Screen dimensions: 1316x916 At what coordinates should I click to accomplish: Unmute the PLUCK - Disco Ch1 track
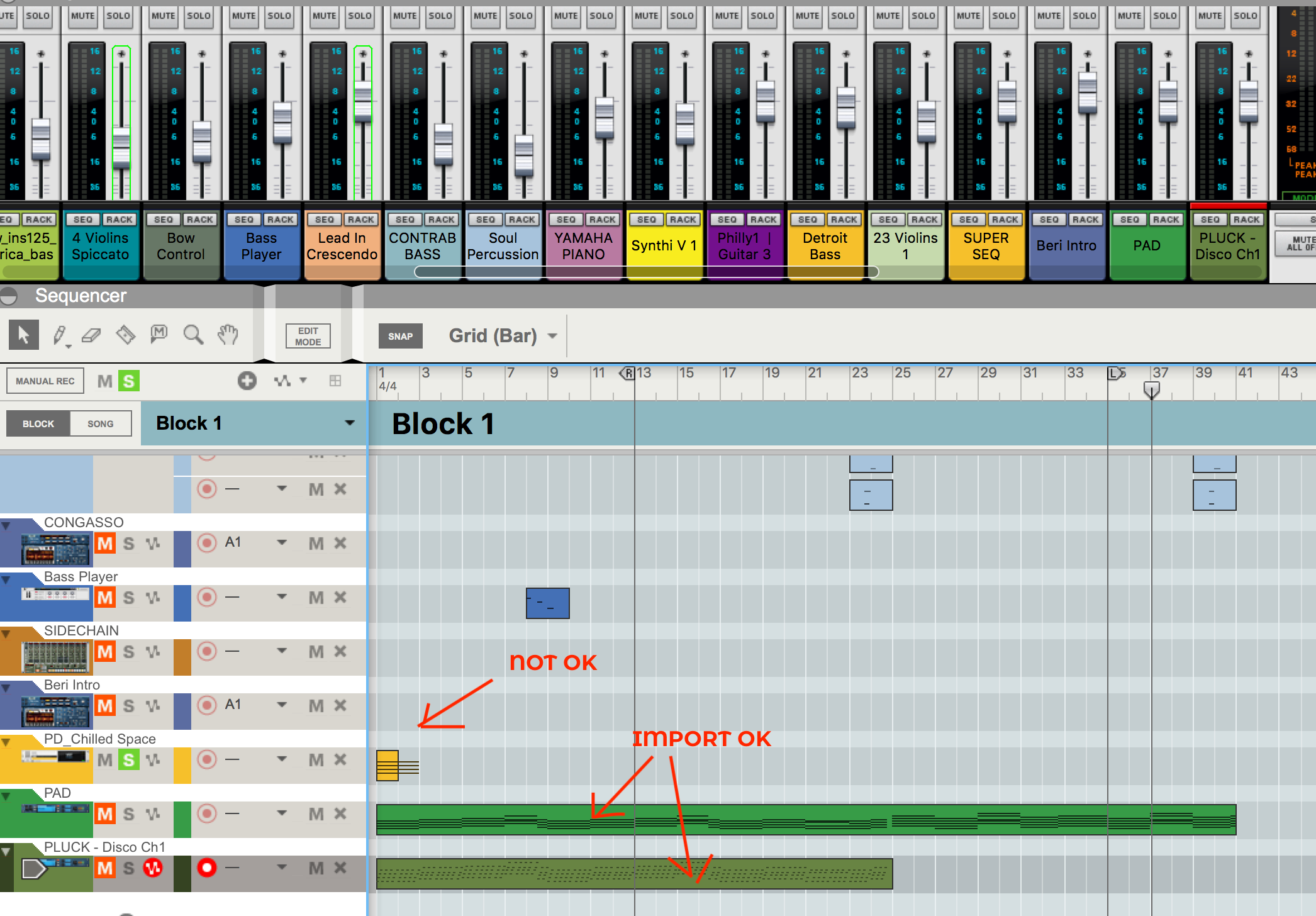105,868
